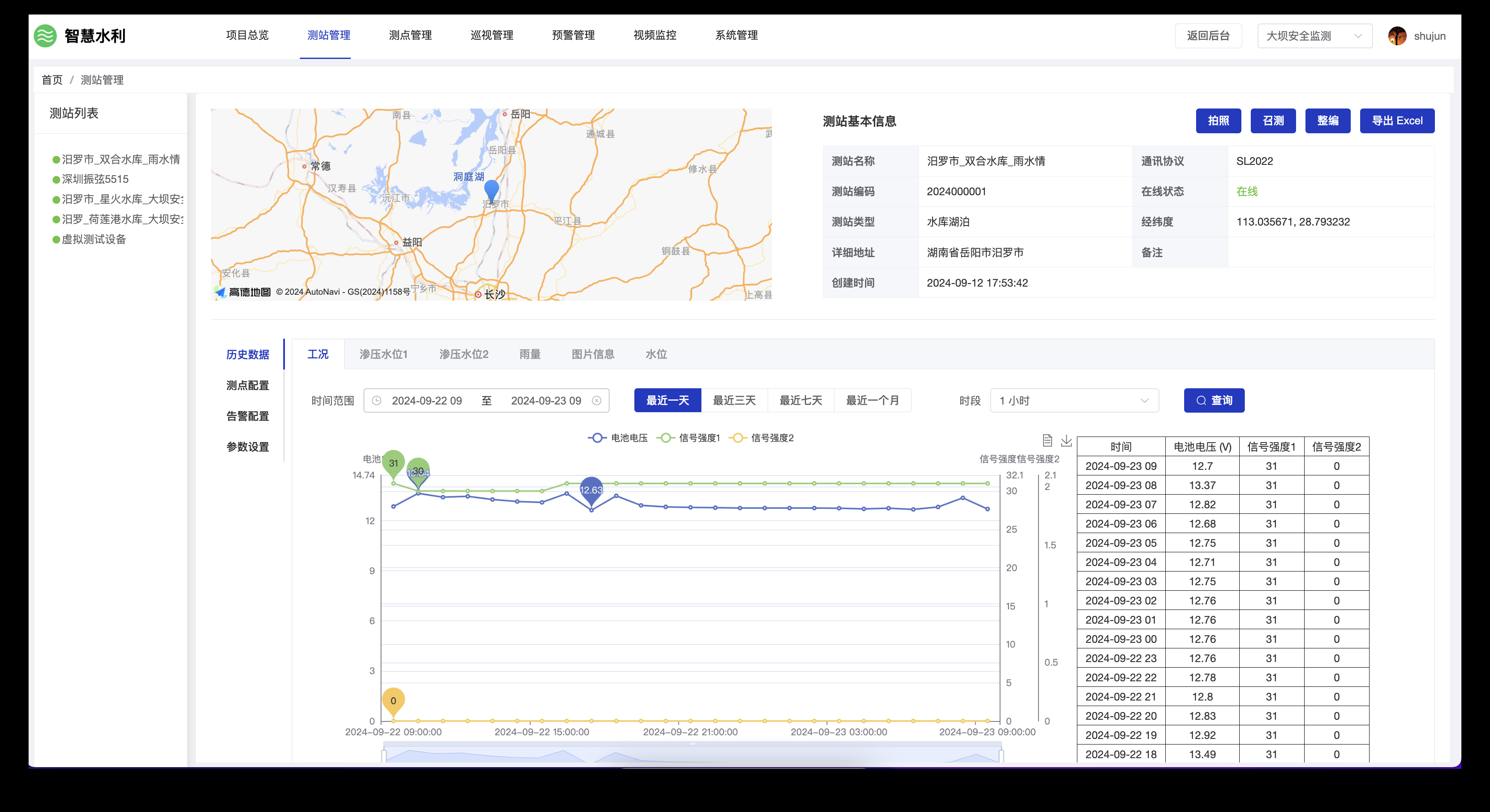
Task: Click the 整编 button
Action: point(1328,121)
